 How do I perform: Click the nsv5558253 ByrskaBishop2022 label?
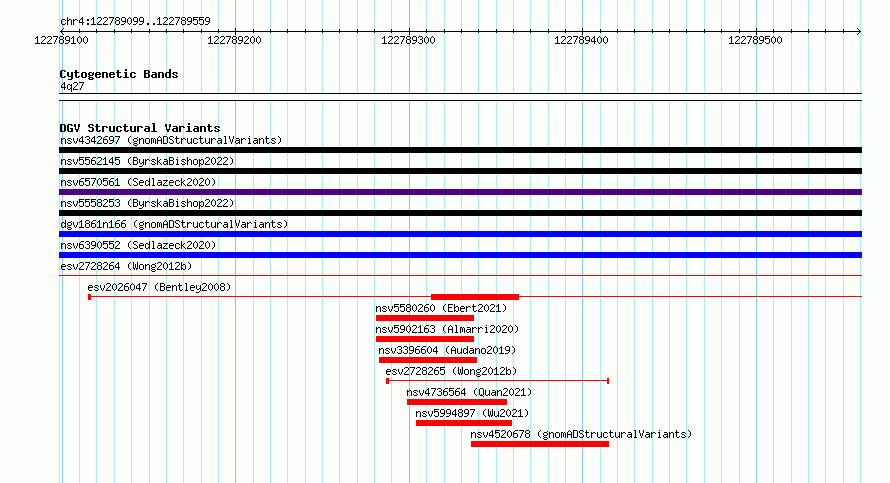pos(147,203)
